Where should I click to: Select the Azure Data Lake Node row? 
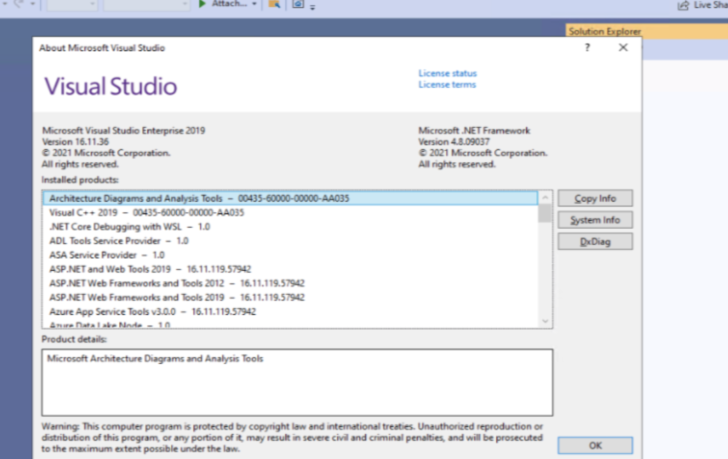tap(291, 324)
